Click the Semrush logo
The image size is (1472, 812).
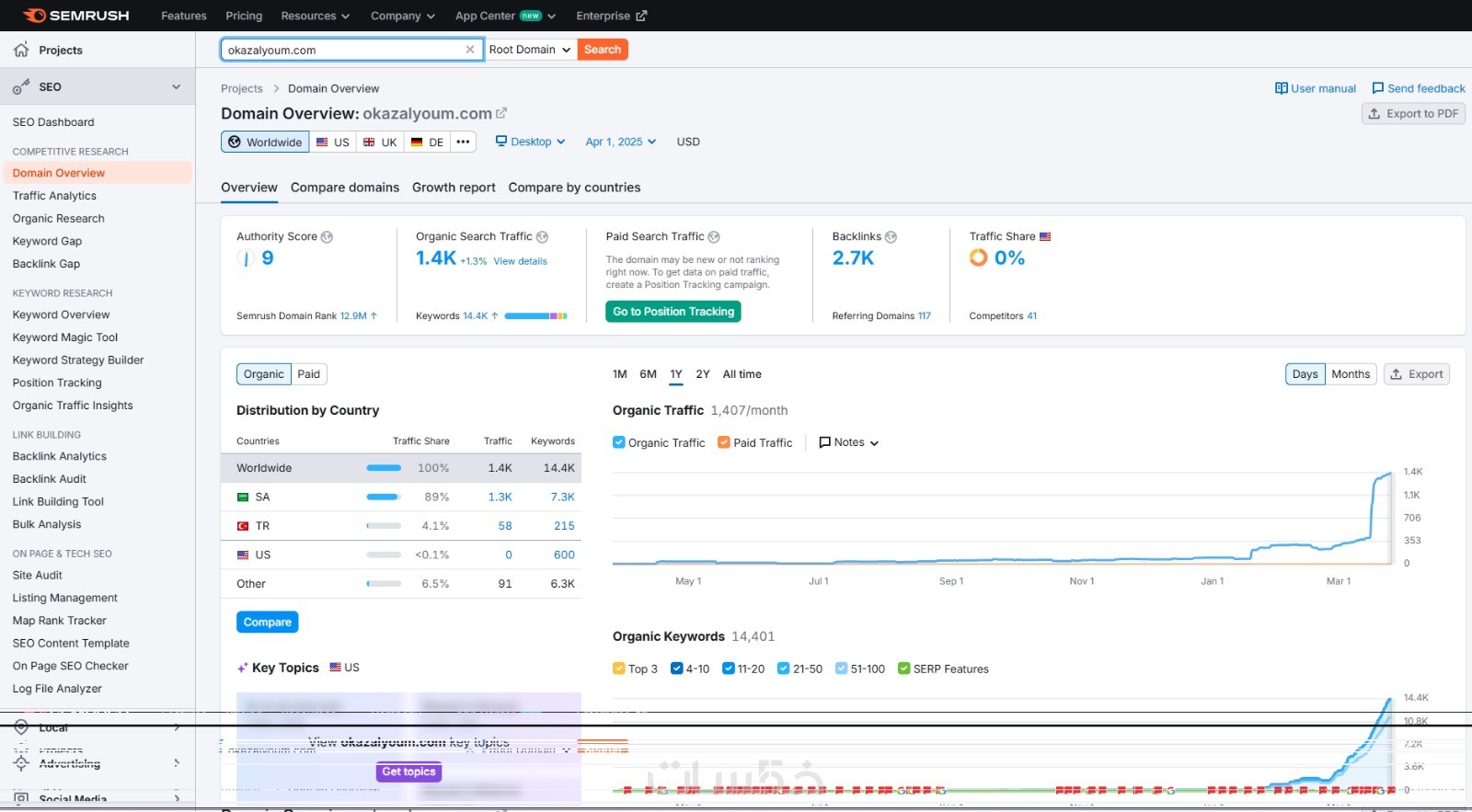(x=75, y=16)
